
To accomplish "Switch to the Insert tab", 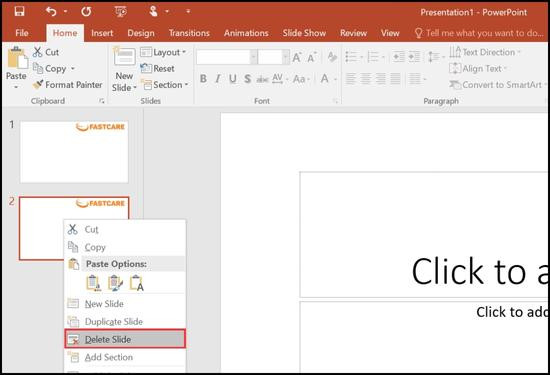I will (x=102, y=33).
